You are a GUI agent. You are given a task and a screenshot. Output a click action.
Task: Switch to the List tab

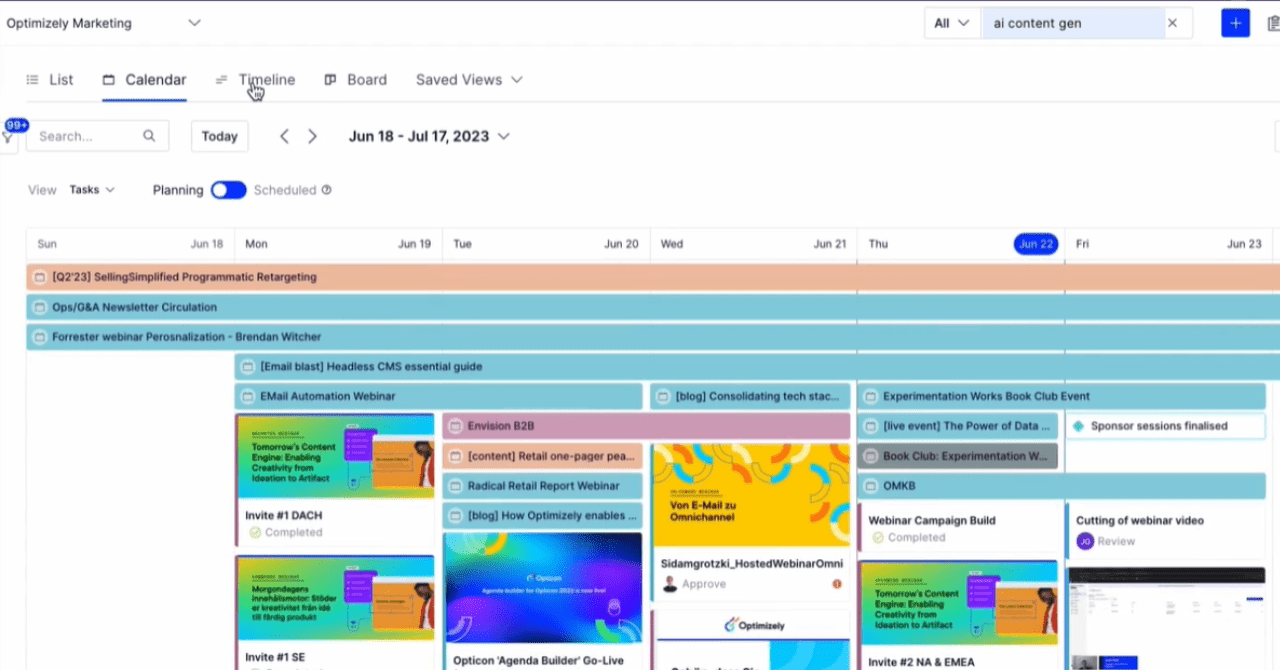(x=50, y=80)
